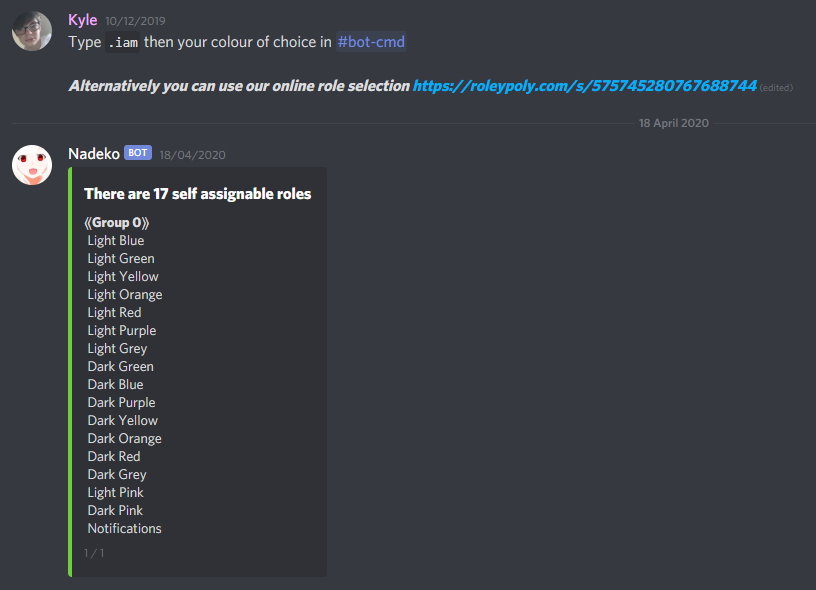Screen dimensions: 816x590
Task: Click the .iam inline code text
Action: (123, 42)
